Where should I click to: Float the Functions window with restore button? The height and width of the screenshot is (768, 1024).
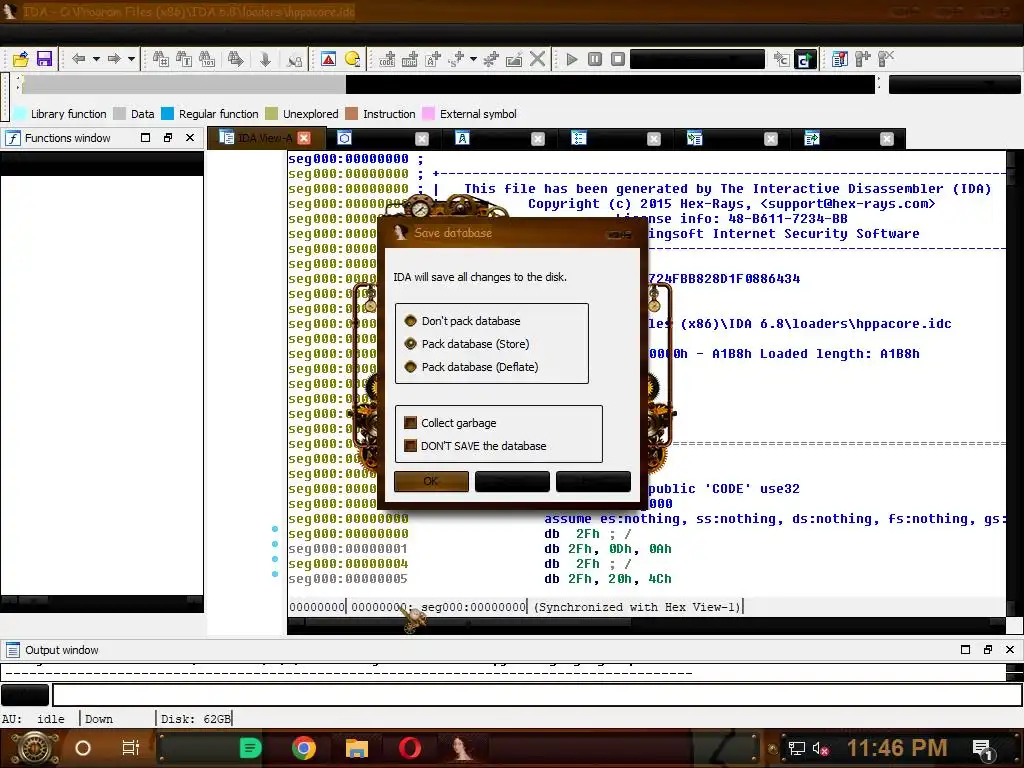point(168,138)
